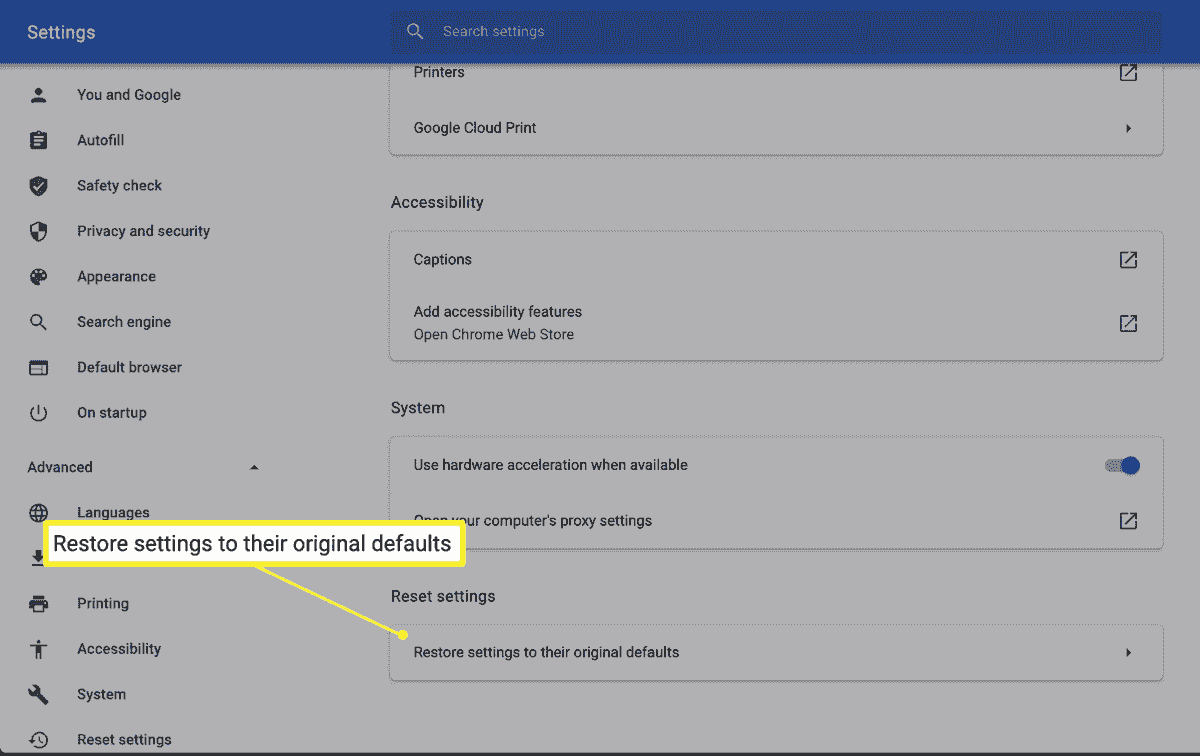The image size is (1200, 756).
Task: Toggle hardware acceleration off
Action: 1124,465
